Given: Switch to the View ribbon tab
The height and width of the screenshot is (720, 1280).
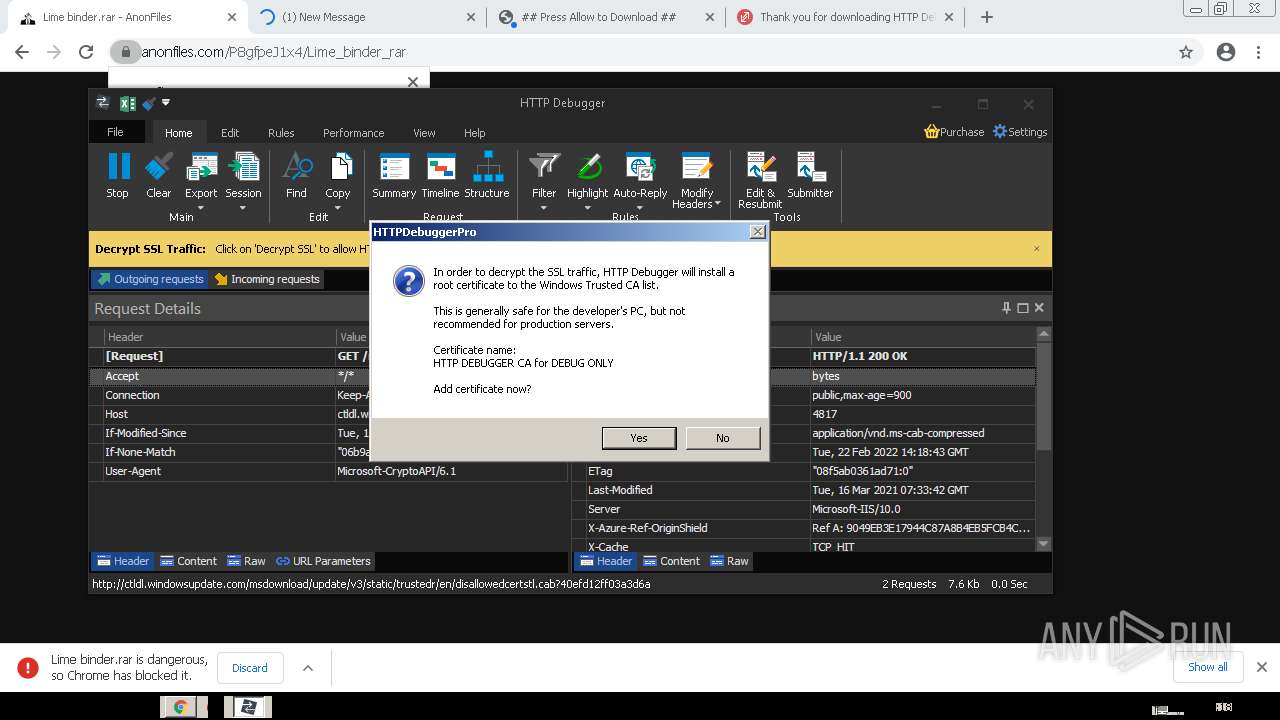Looking at the screenshot, I should (x=424, y=133).
